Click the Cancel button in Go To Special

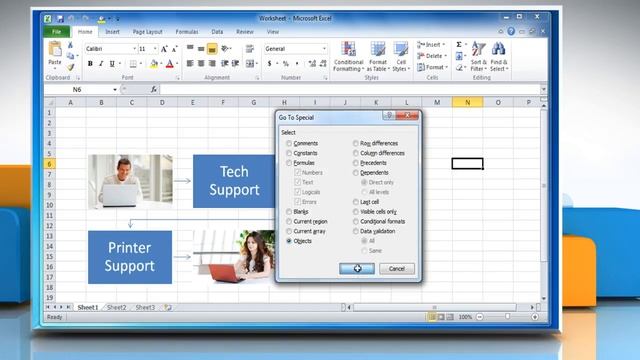397,269
